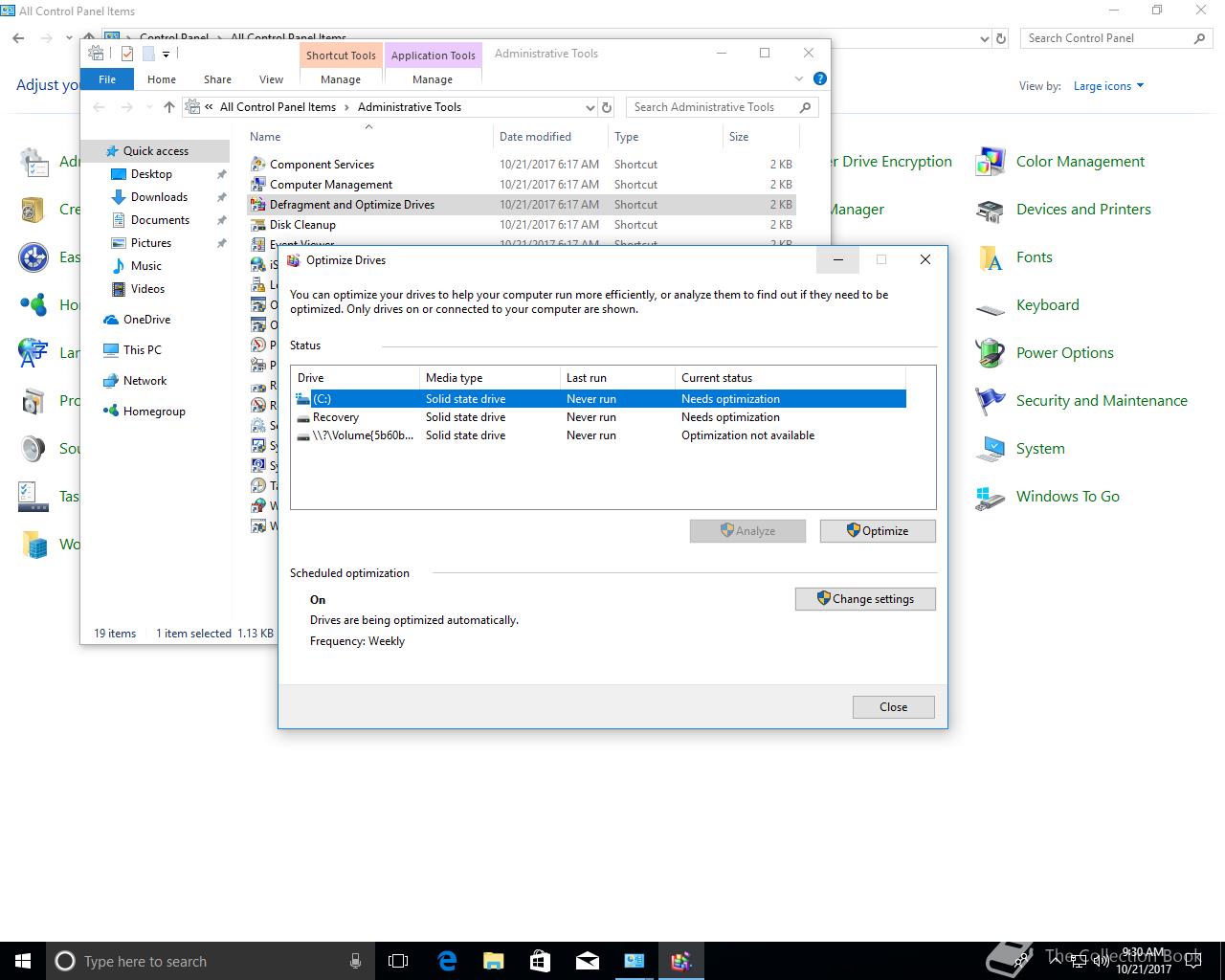Open Microsoft Store from taskbar
This screenshot has width=1225, height=980.
click(x=540, y=961)
